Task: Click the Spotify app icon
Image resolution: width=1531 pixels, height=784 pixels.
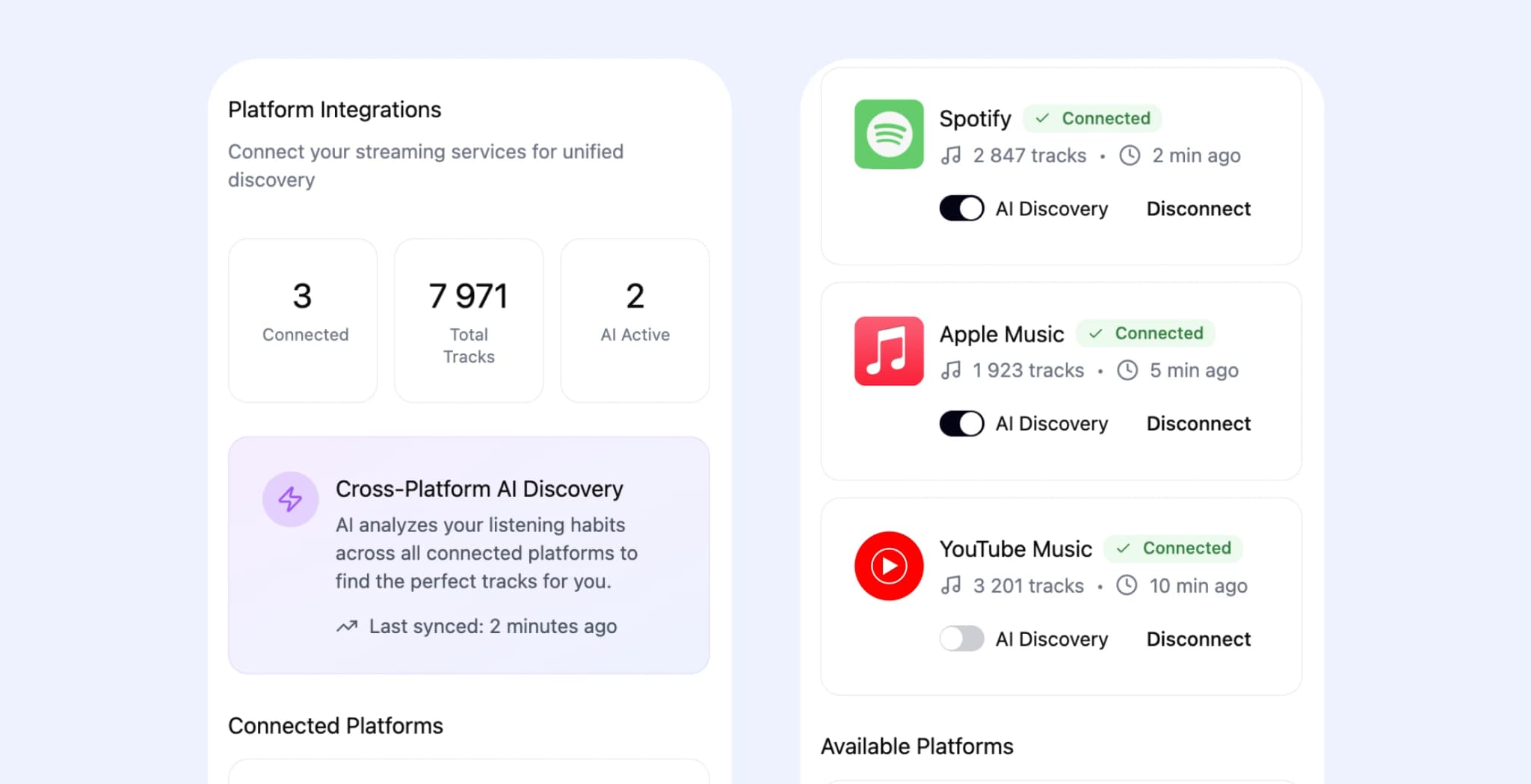Action: 888,135
